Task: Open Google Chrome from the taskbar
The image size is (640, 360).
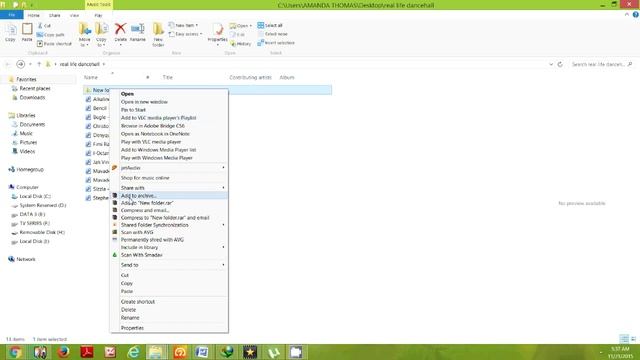Action: [15, 352]
